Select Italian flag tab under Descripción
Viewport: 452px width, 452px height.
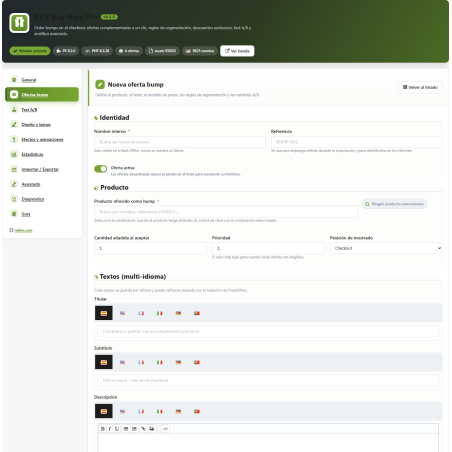point(160,411)
